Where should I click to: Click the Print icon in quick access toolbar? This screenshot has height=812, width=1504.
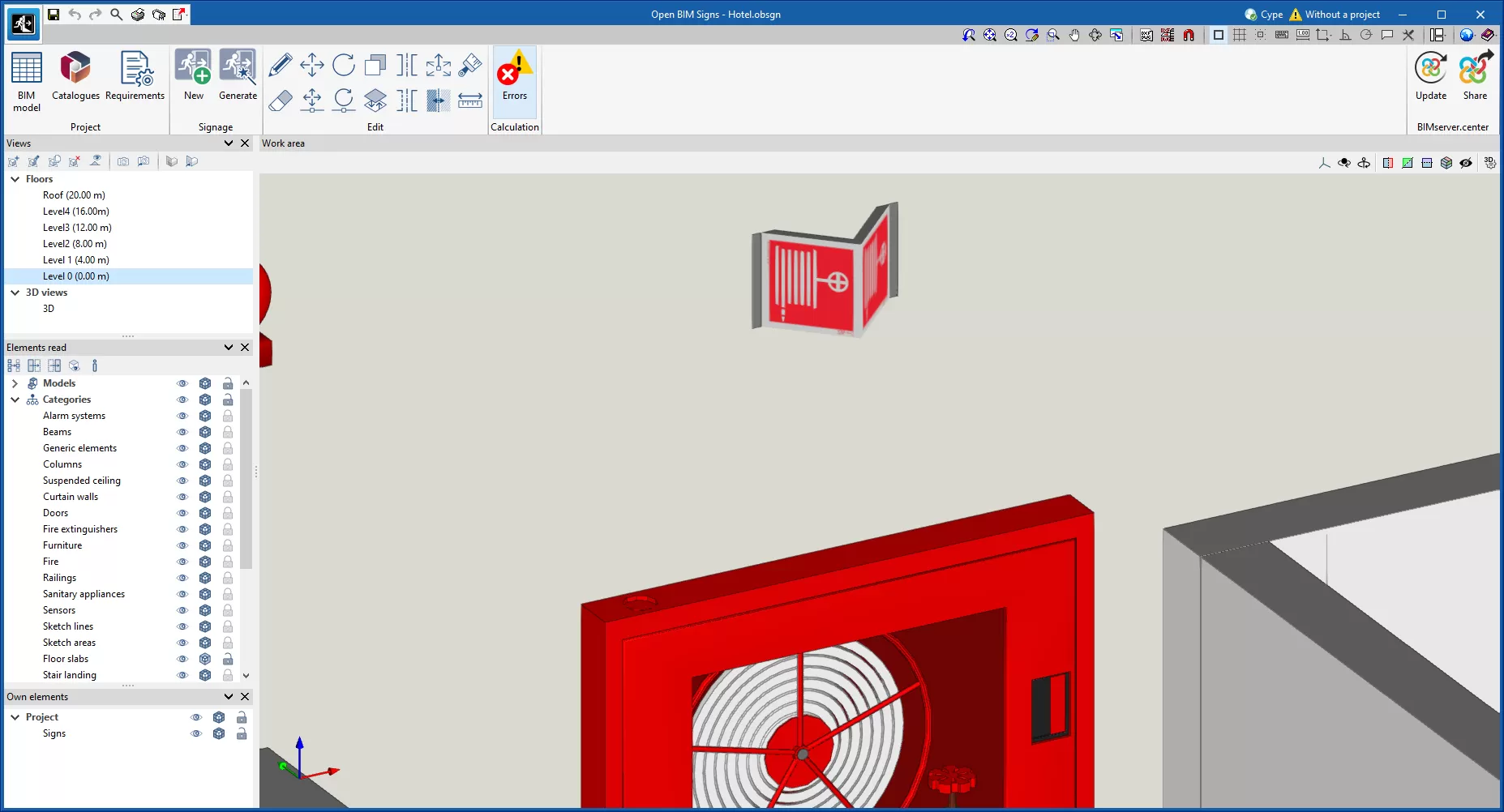click(138, 14)
